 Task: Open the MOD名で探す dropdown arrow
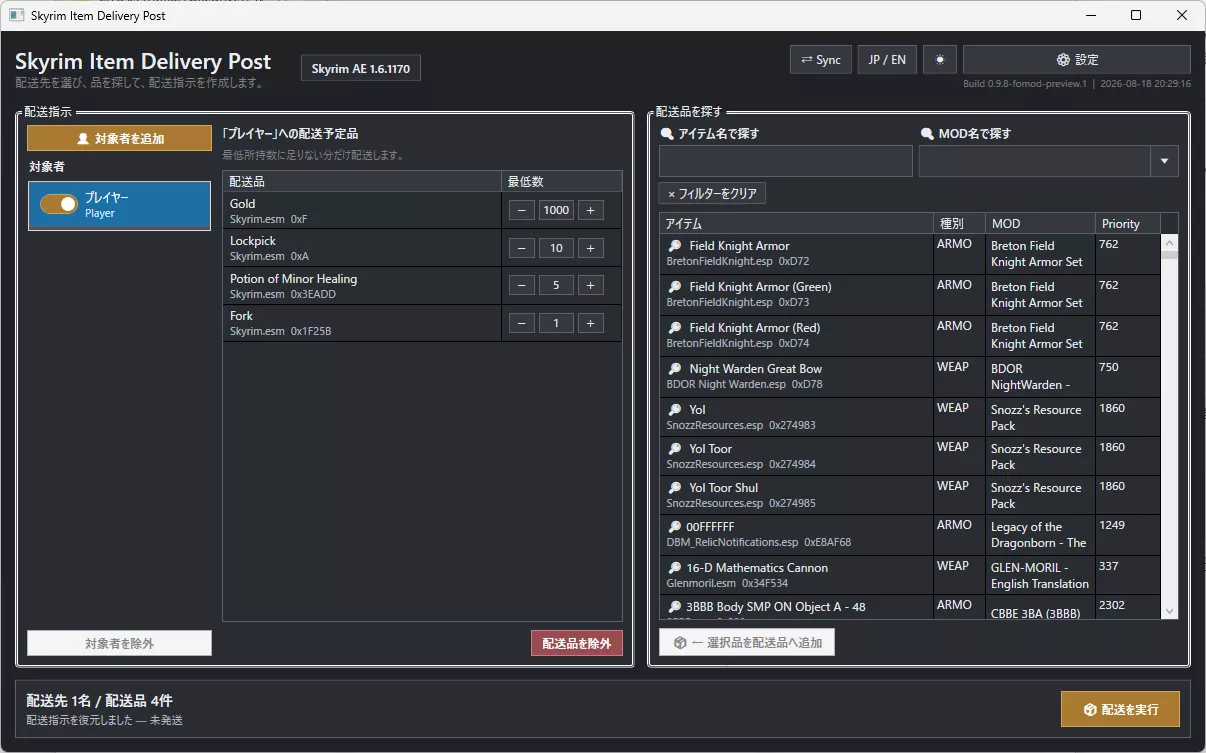[x=1165, y=161]
